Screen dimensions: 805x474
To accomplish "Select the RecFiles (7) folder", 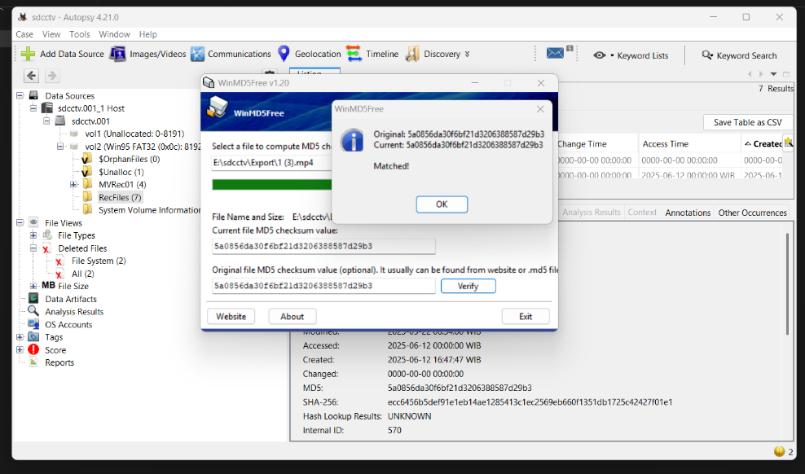I will tap(120, 197).
